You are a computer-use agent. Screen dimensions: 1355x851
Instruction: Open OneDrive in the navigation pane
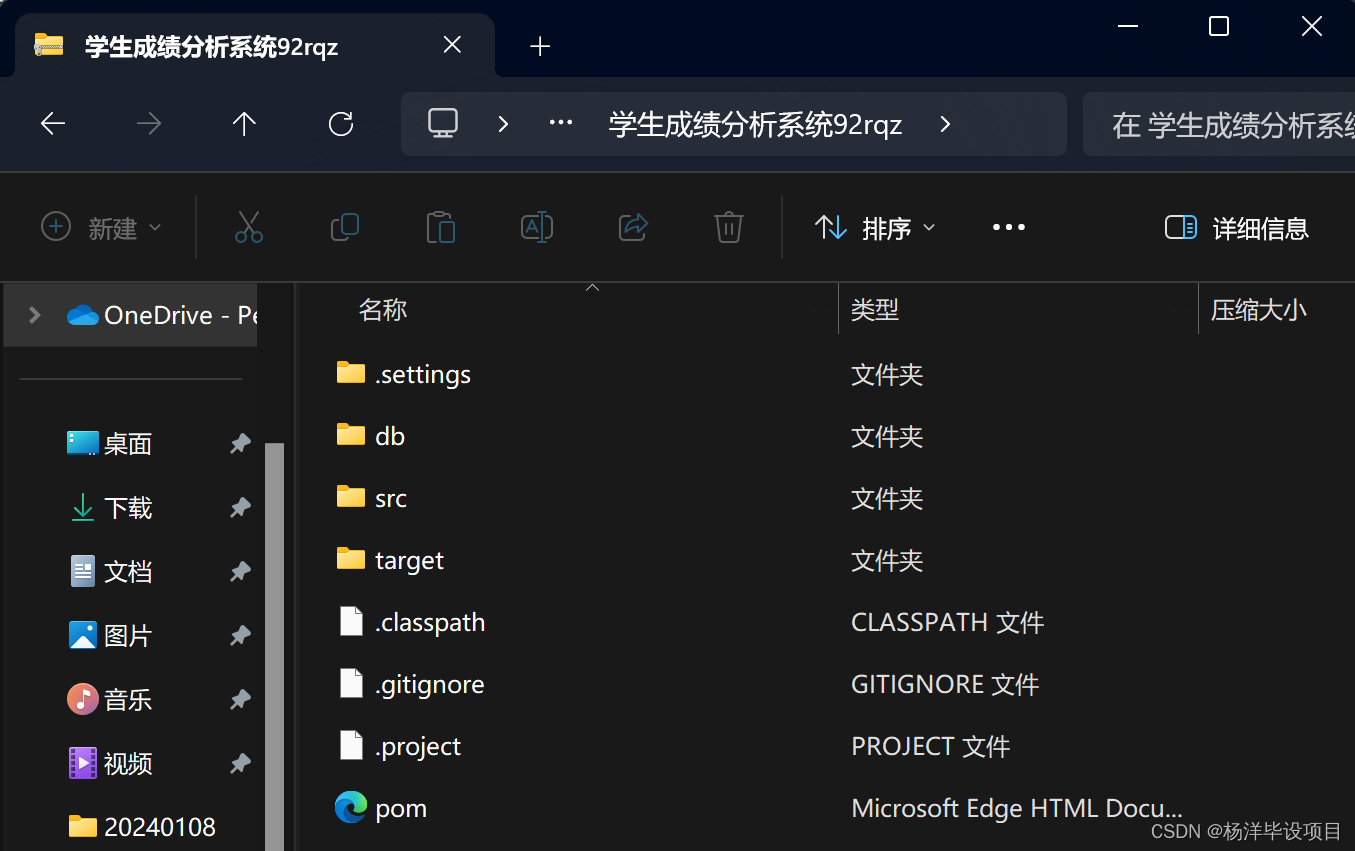[162, 315]
